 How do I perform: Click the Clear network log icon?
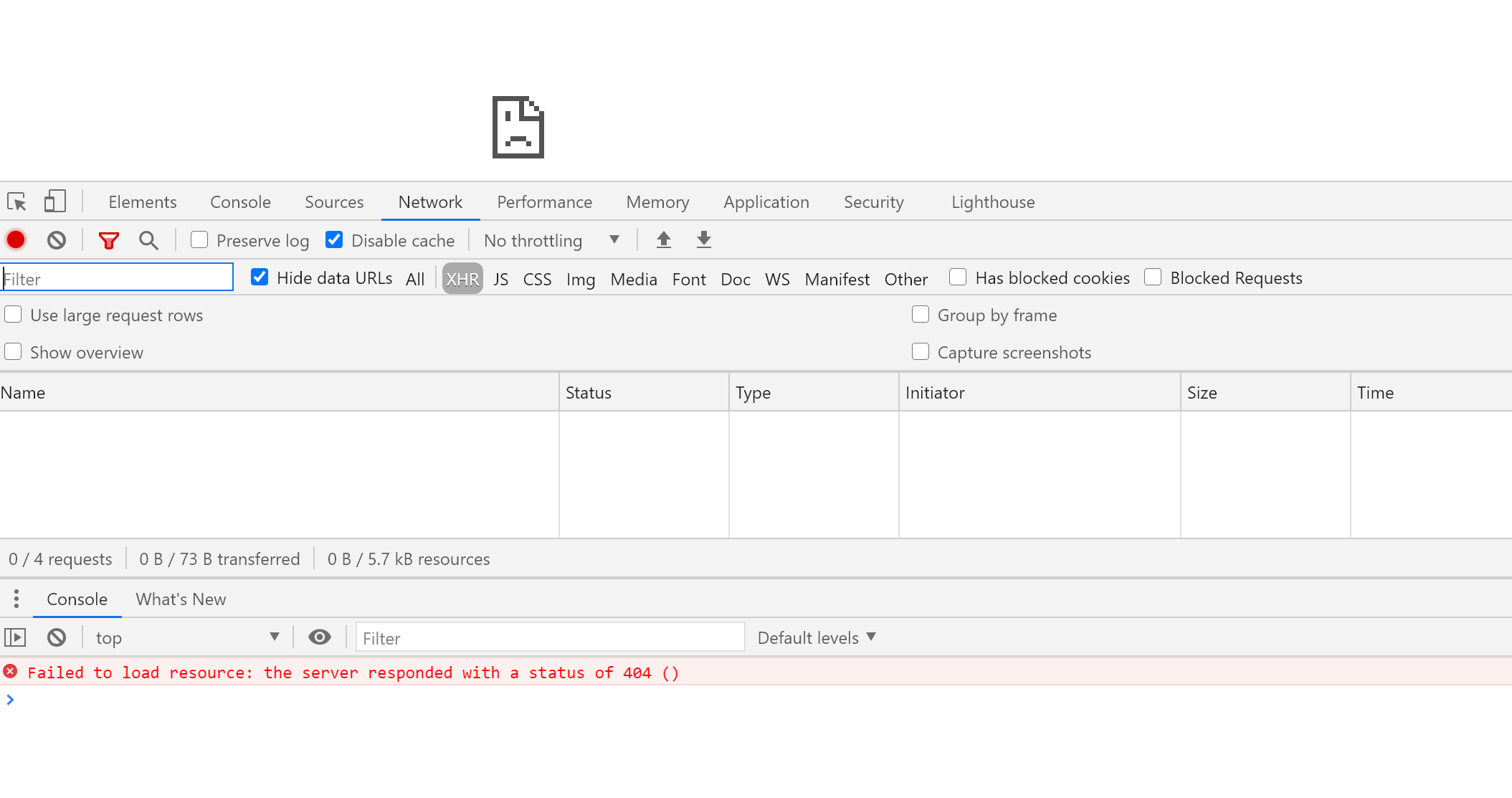[57, 240]
